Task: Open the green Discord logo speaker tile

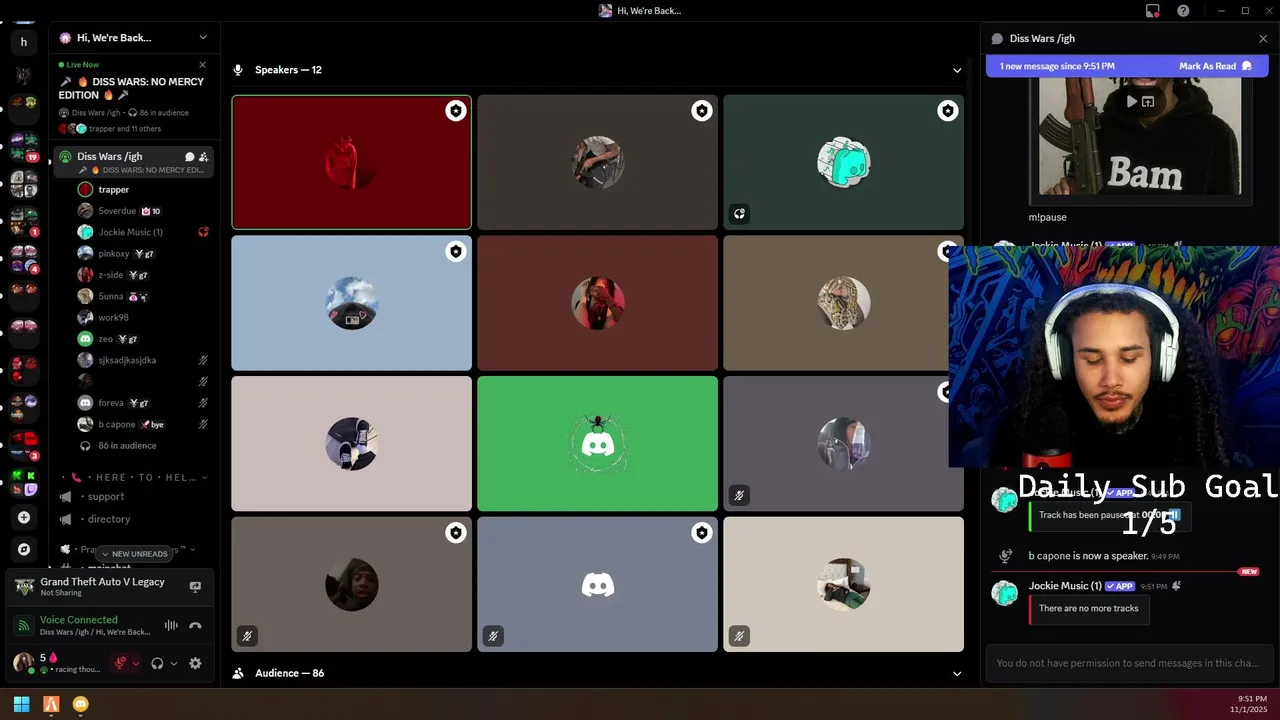Action: pos(597,443)
